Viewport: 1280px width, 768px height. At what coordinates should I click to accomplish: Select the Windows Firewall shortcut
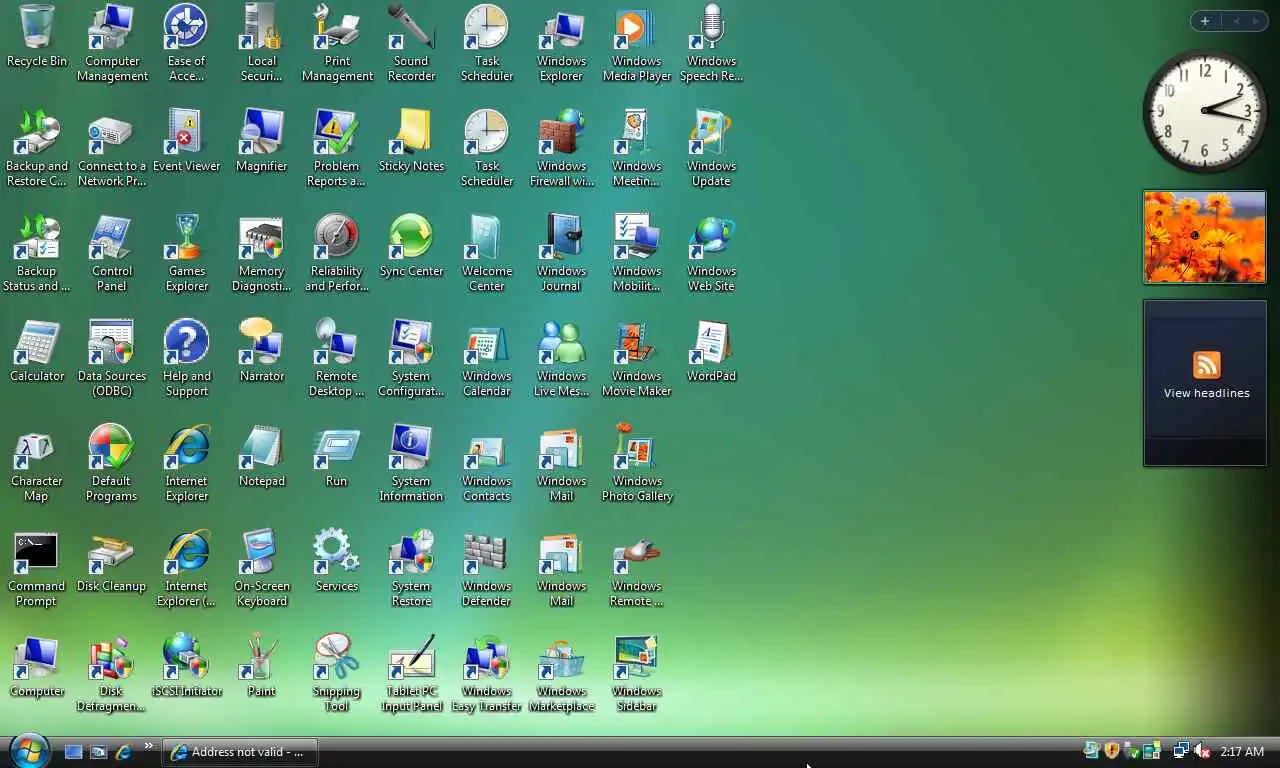click(x=562, y=148)
